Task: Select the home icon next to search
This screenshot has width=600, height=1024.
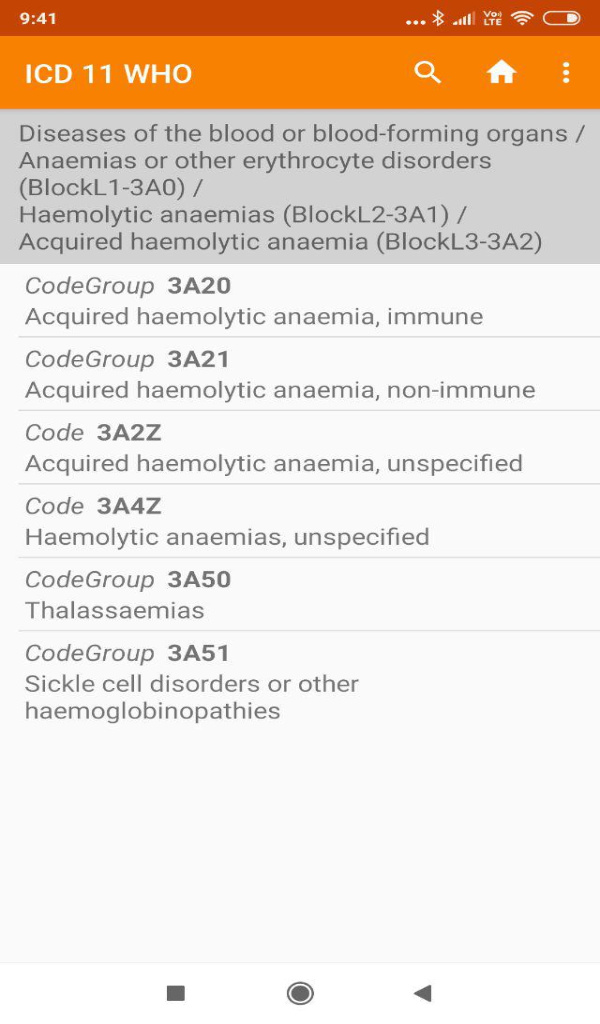Action: click(x=500, y=72)
